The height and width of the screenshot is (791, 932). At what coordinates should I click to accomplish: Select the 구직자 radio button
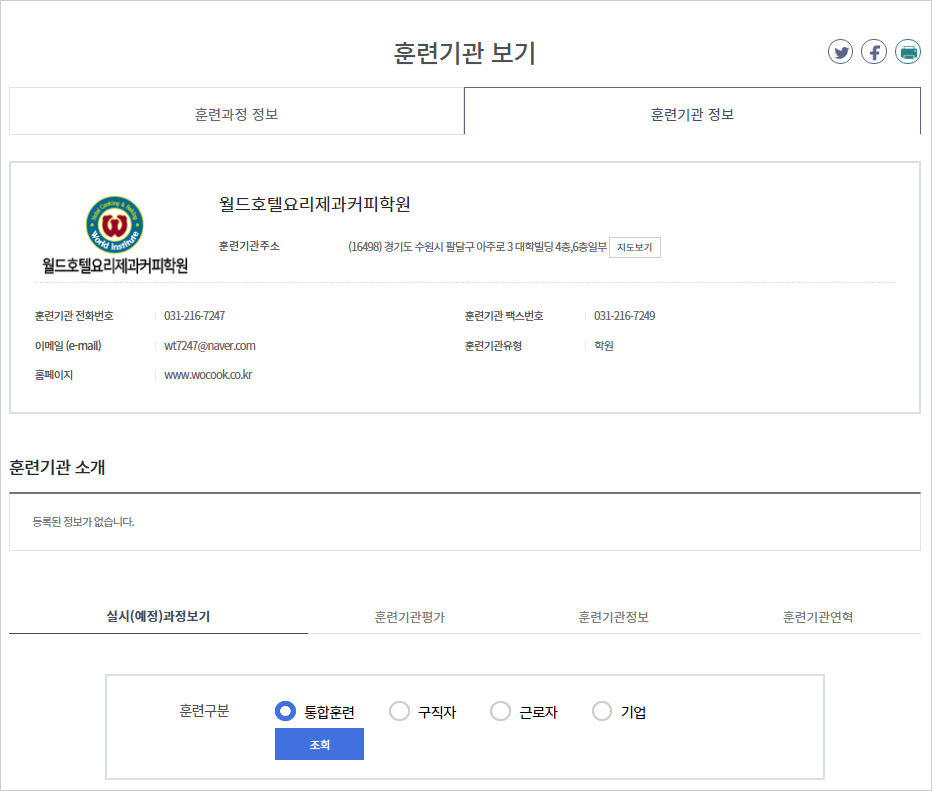(x=400, y=711)
